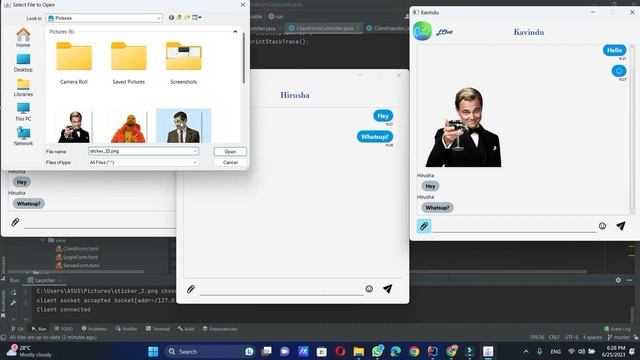This screenshot has width=640, height=360.
Task: Click the message text field in Hirusha window
Action: 281,289
